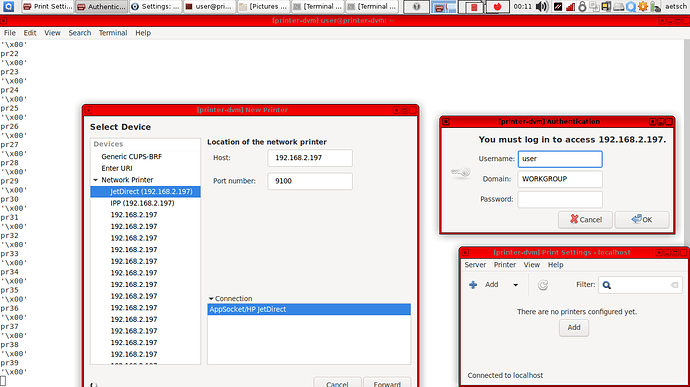Image resolution: width=690 pixels, height=387 pixels.
Task: Click Cancel in the New Printer dialog
Action: (x=337, y=382)
